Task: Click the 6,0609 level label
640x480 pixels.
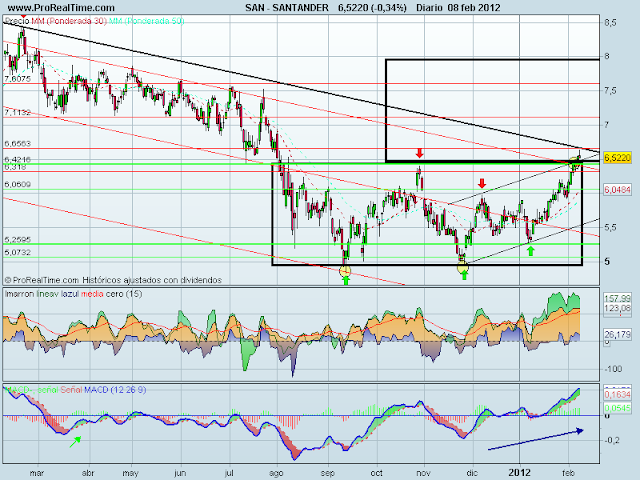Action: click(x=18, y=184)
